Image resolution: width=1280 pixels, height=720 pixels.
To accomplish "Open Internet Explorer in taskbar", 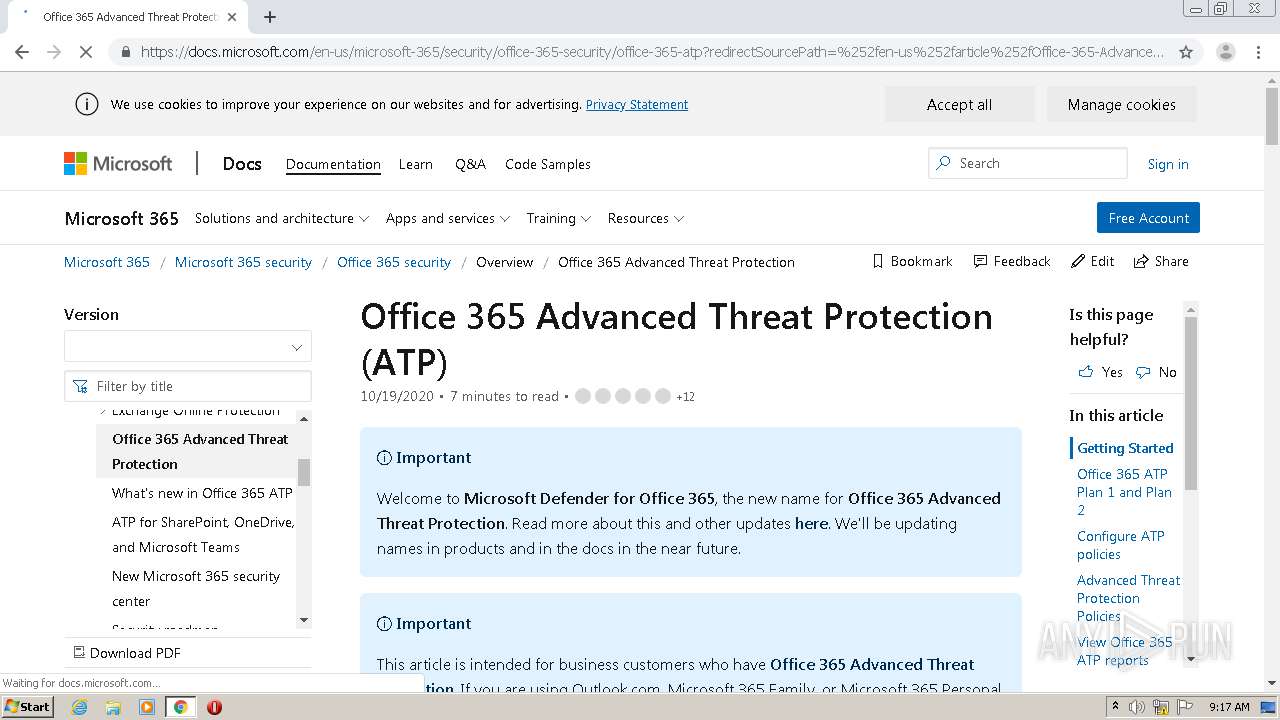I will coord(81,707).
